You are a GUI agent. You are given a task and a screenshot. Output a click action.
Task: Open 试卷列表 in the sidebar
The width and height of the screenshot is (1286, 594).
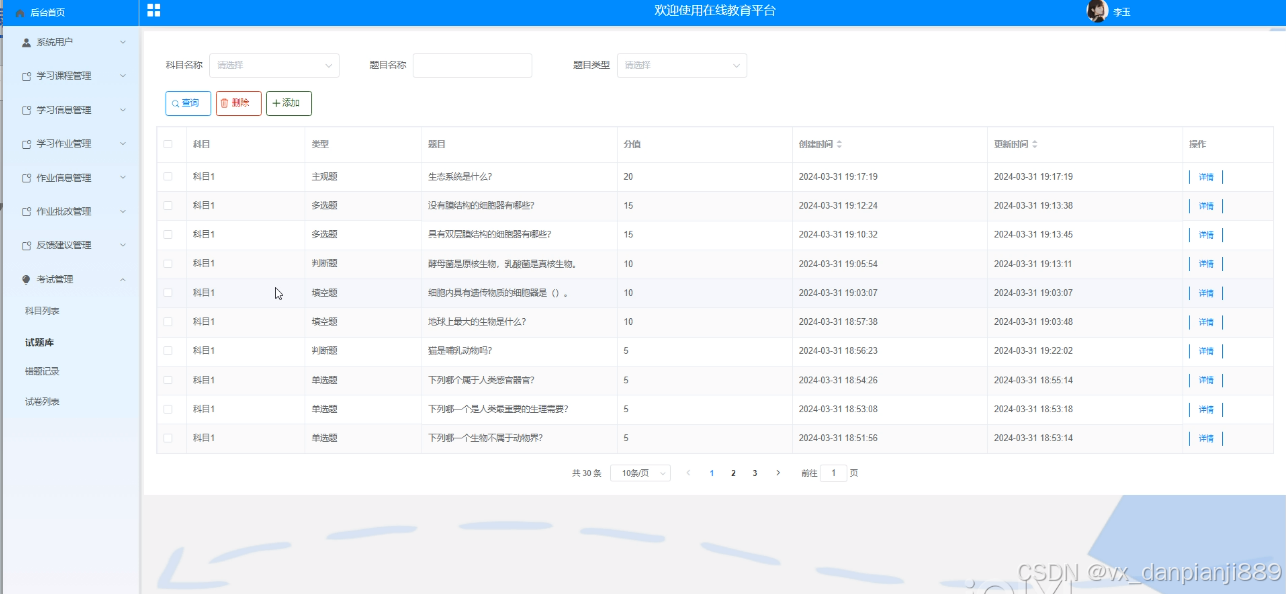click(x=42, y=401)
